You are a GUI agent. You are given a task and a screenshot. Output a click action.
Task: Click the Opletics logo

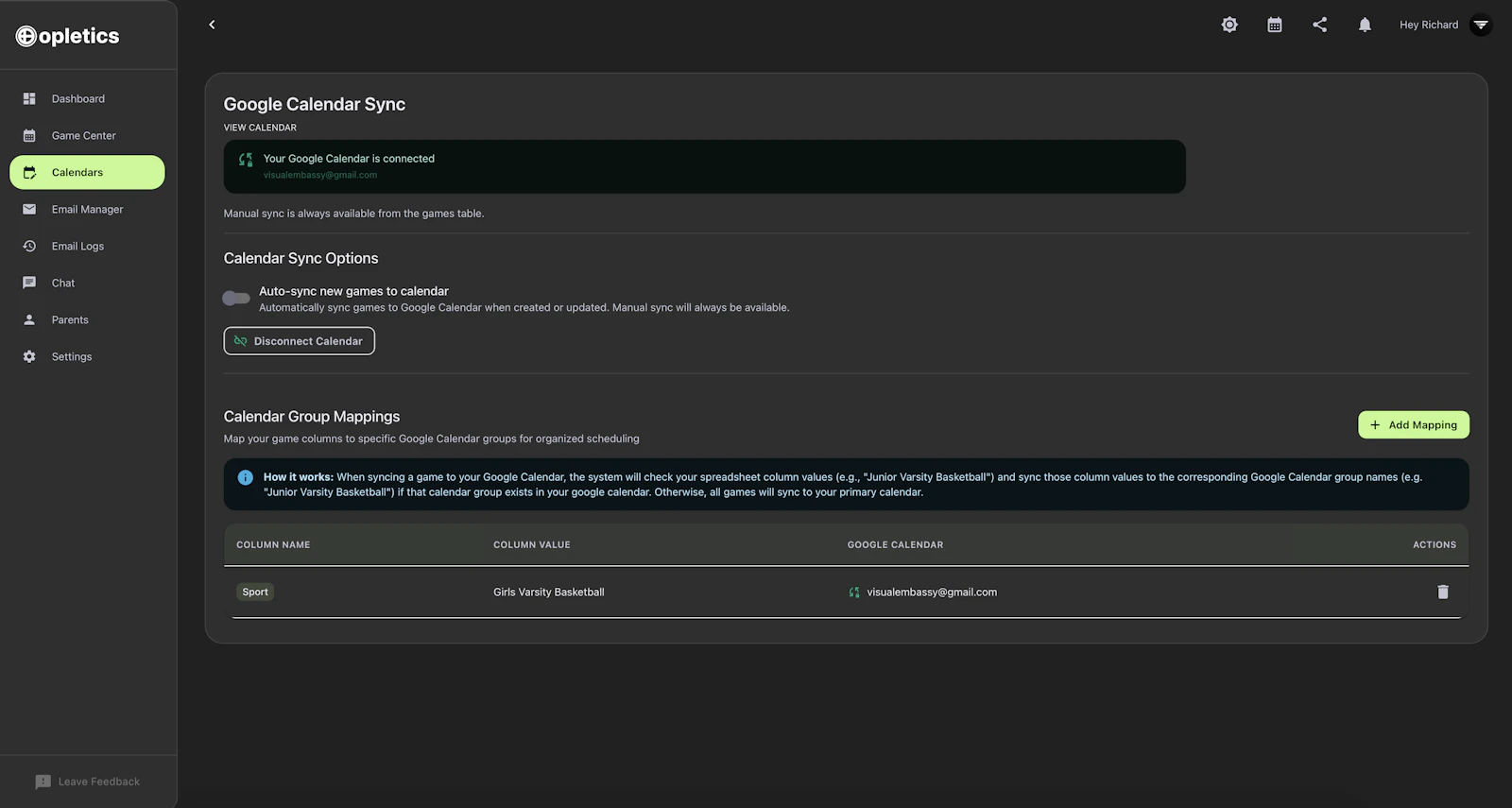point(67,36)
